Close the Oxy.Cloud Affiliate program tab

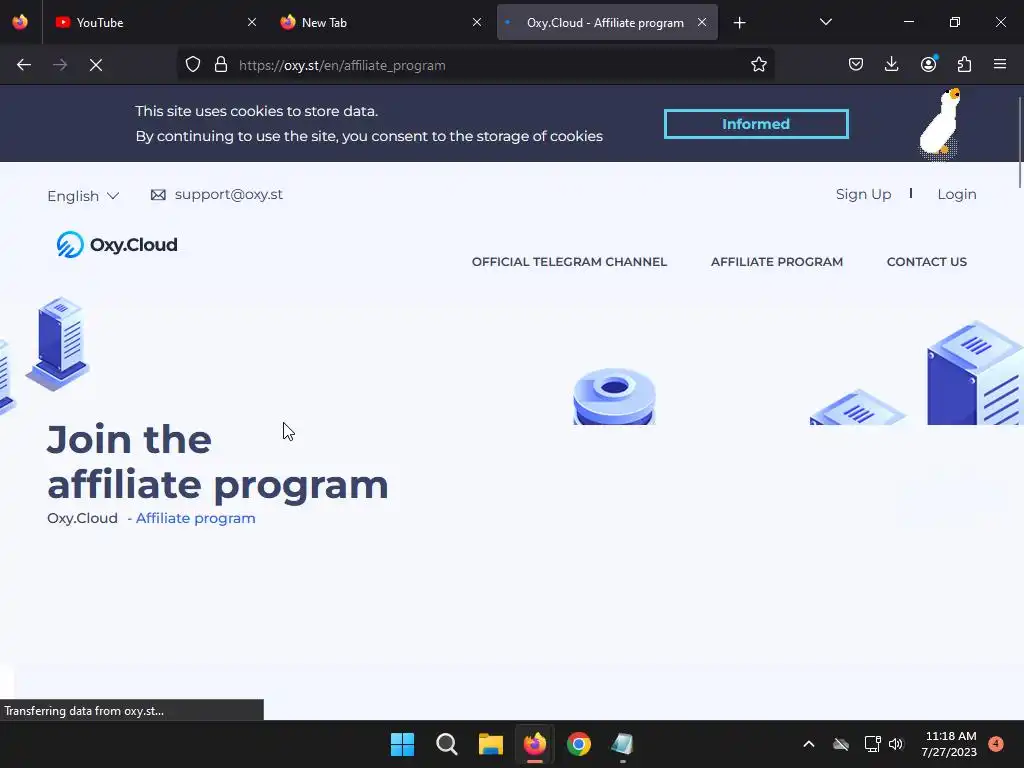(702, 22)
